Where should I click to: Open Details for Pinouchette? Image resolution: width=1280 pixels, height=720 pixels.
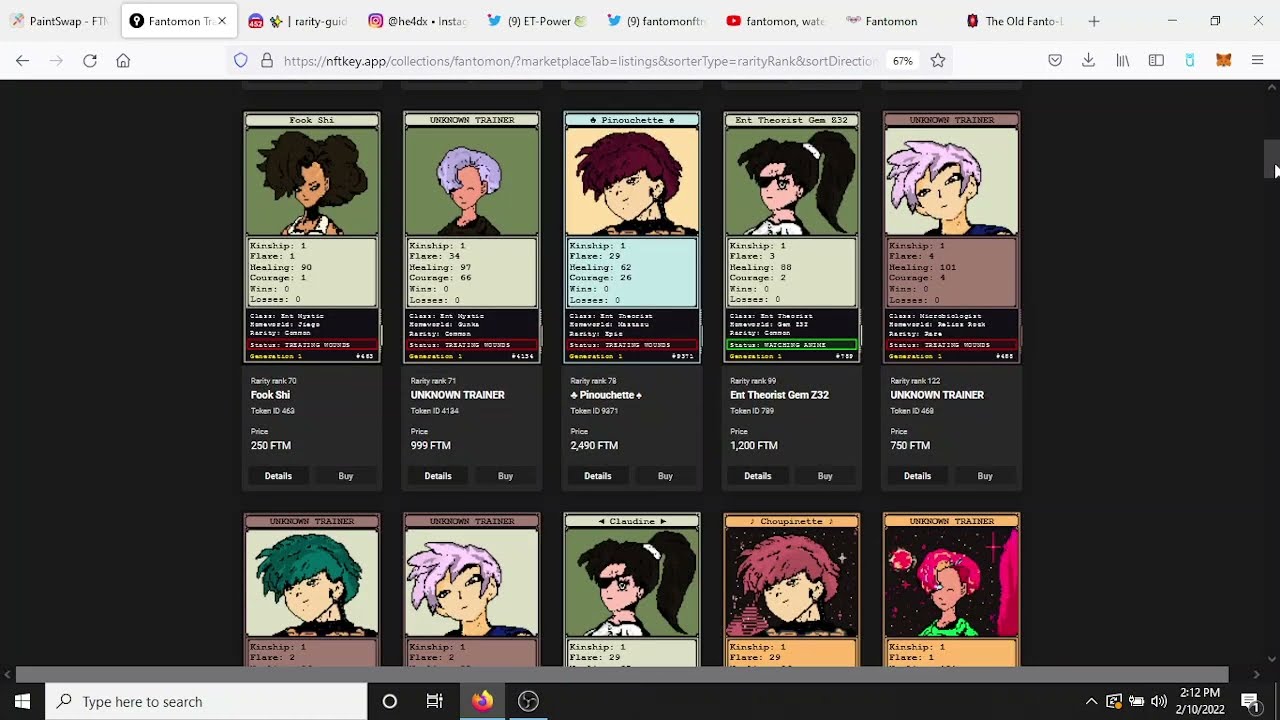598,476
